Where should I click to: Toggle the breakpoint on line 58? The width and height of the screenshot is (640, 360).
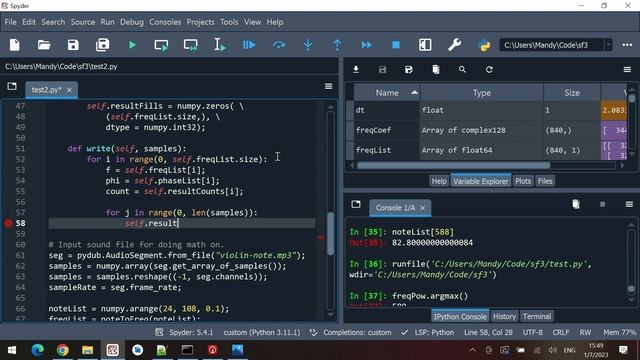point(8,223)
